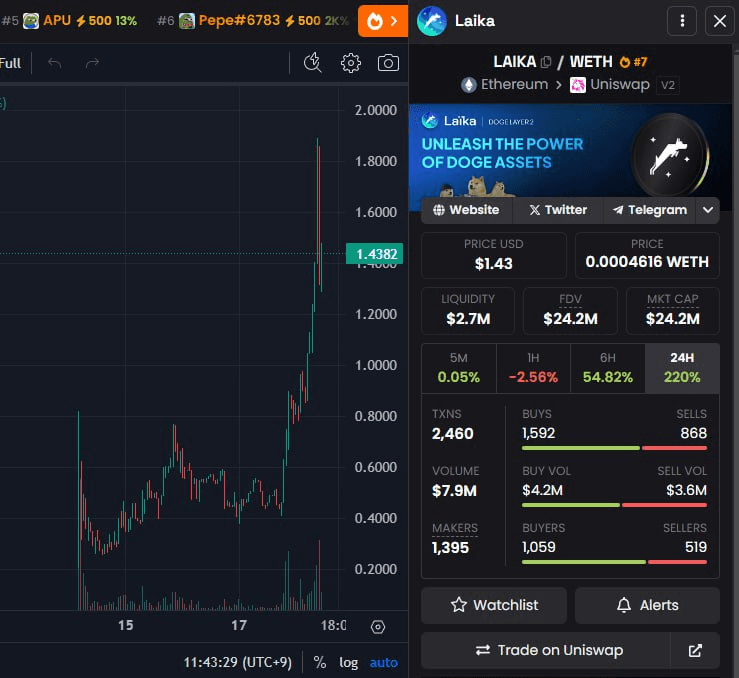Open trending #5 APU token link

click(x=70, y=21)
